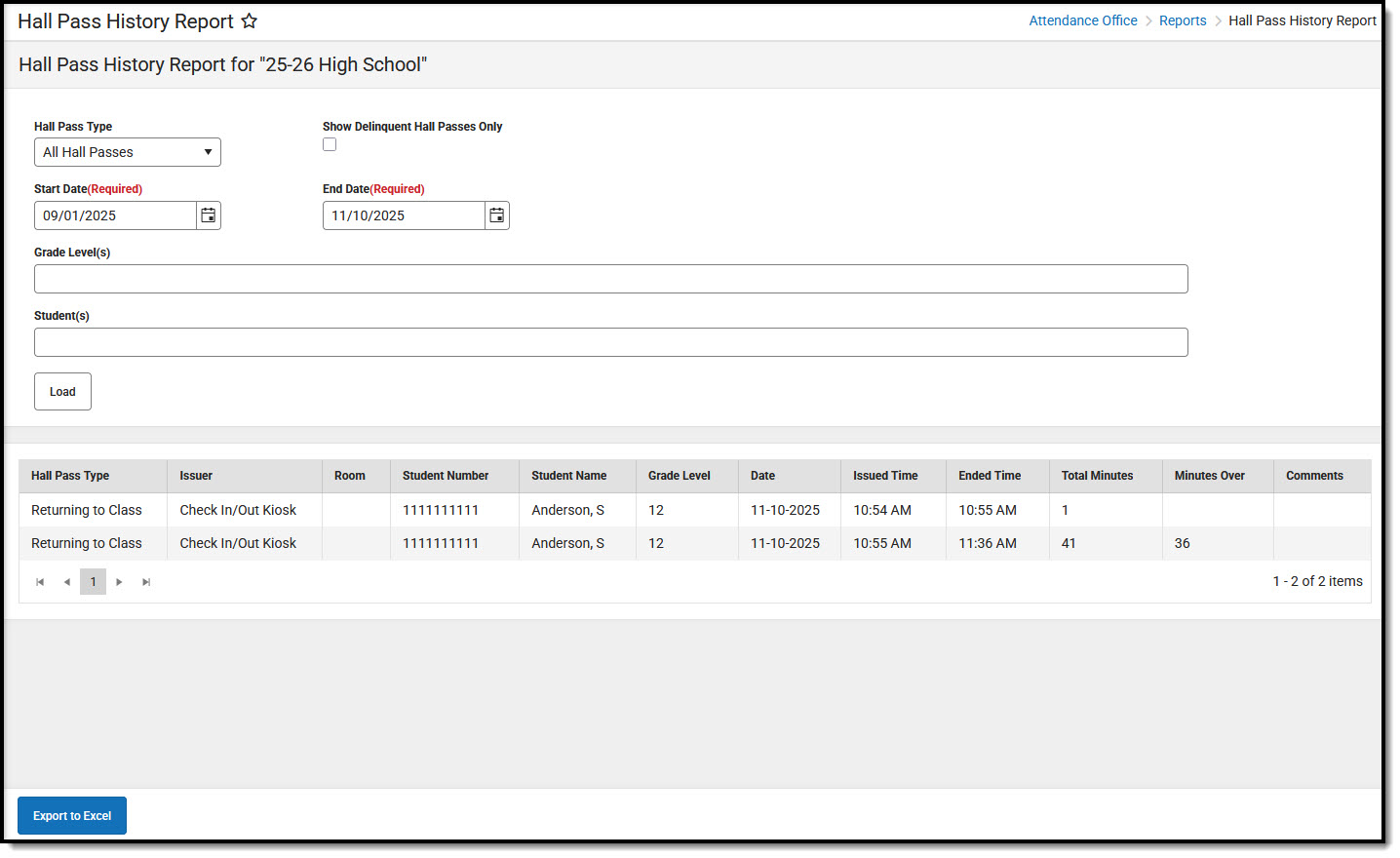Jump to last page using pagination icon

(x=146, y=581)
